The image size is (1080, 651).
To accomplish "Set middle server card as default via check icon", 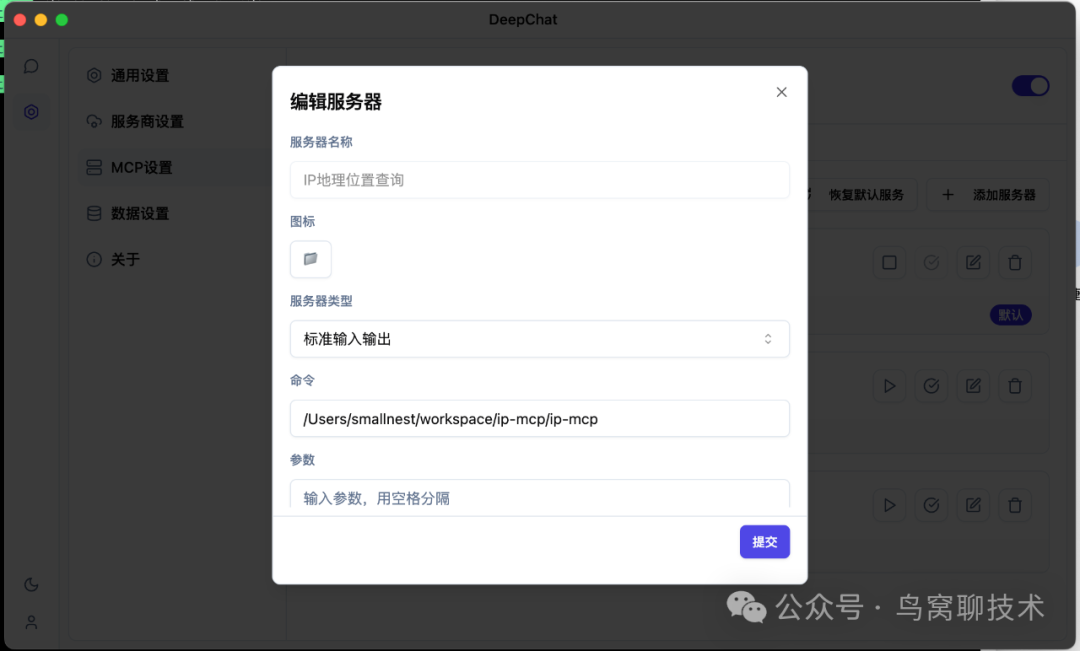I will [x=931, y=386].
